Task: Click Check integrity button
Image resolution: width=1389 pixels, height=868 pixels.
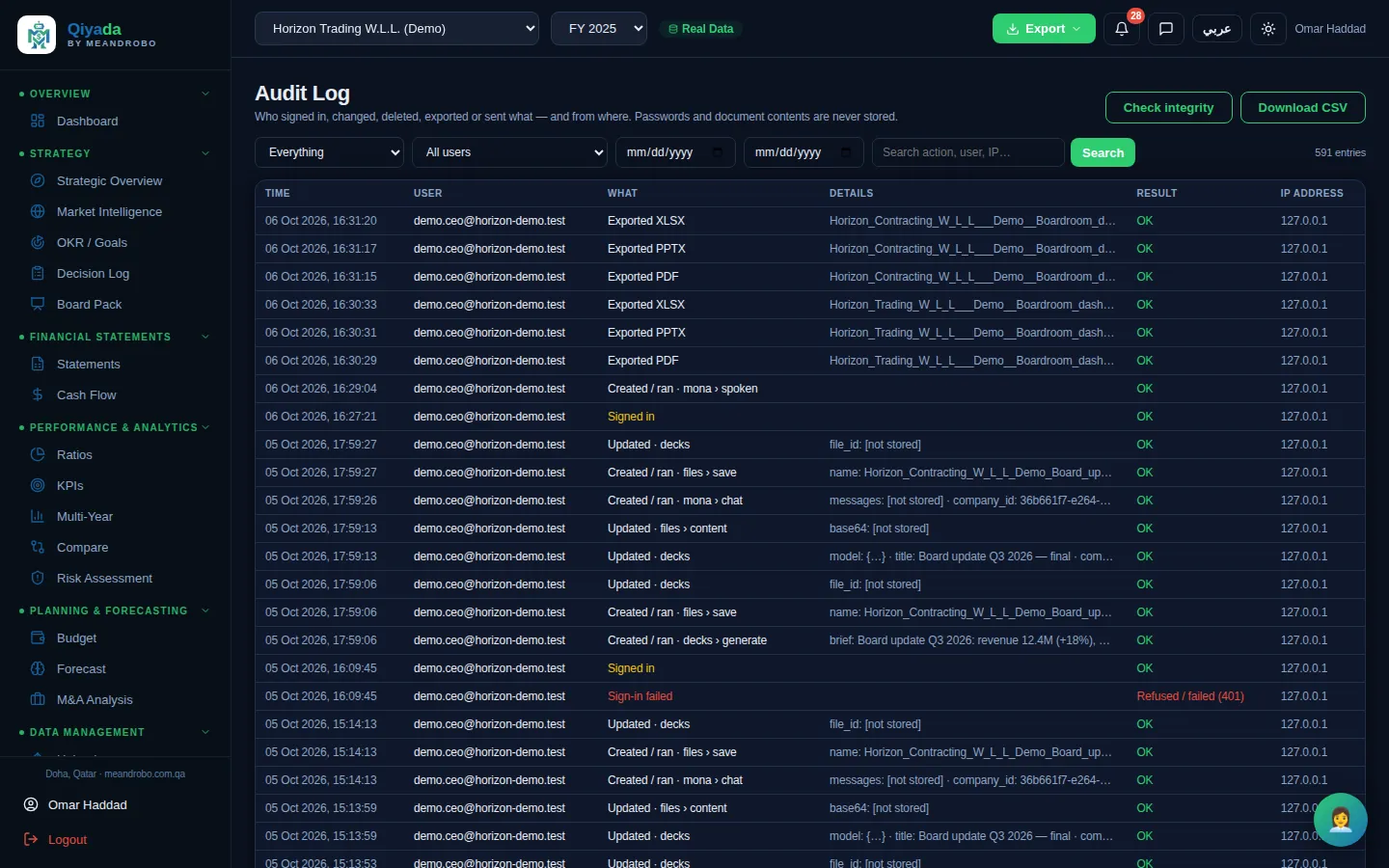Action: 1168,107
